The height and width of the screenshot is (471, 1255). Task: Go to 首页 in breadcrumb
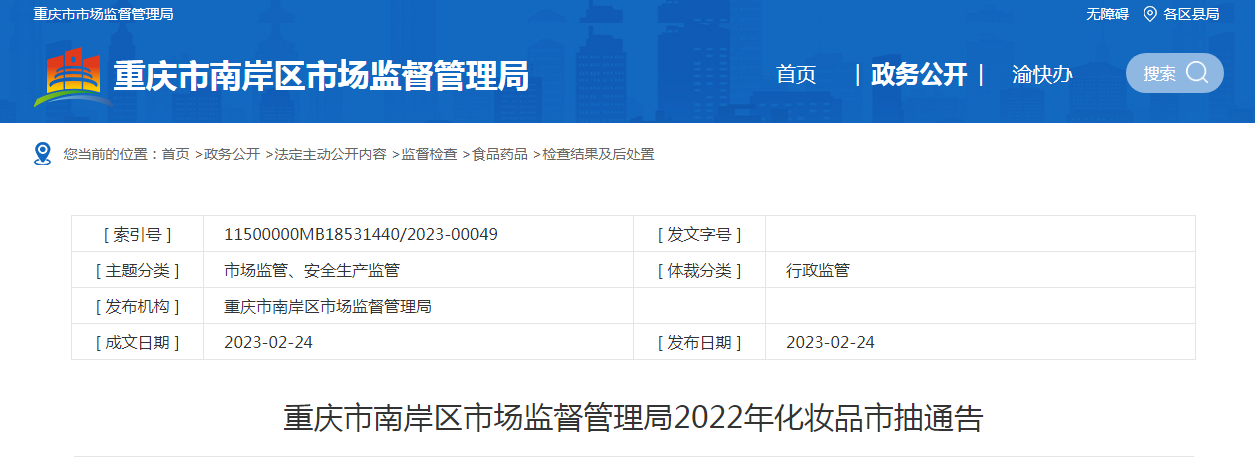[175, 154]
